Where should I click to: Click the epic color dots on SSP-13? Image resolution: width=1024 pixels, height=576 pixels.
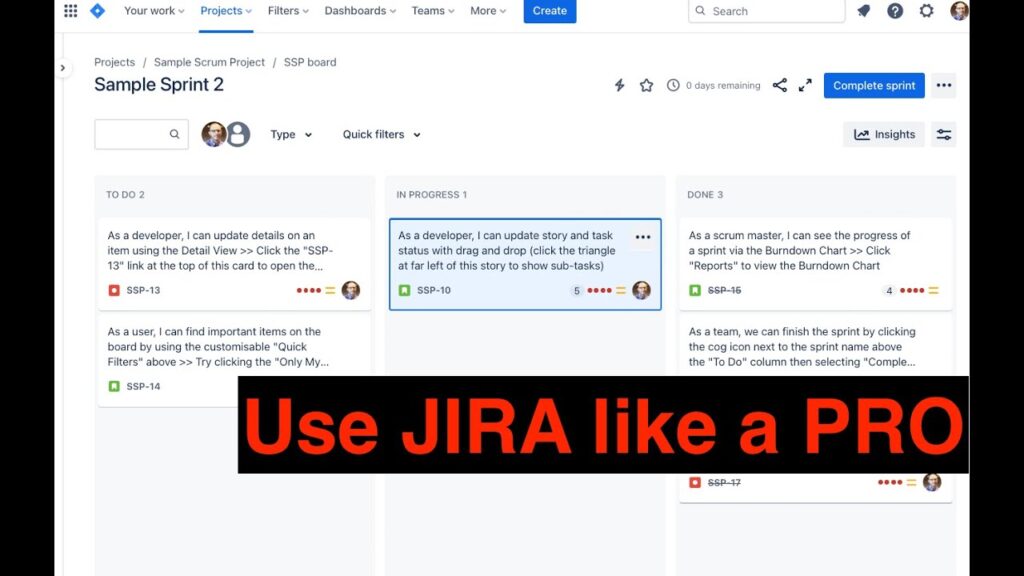point(309,290)
